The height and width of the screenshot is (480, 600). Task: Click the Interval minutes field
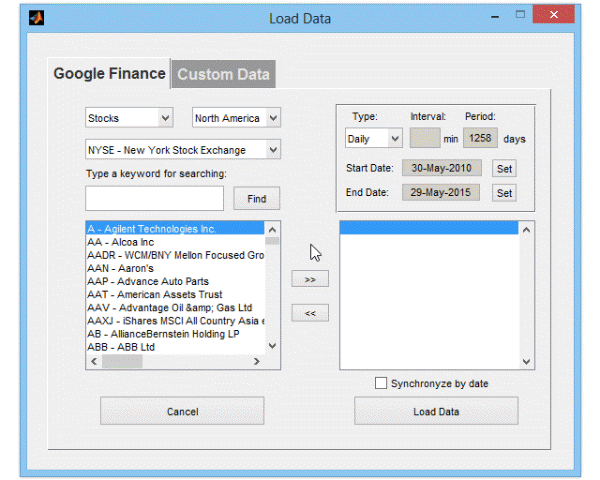(425, 138)
